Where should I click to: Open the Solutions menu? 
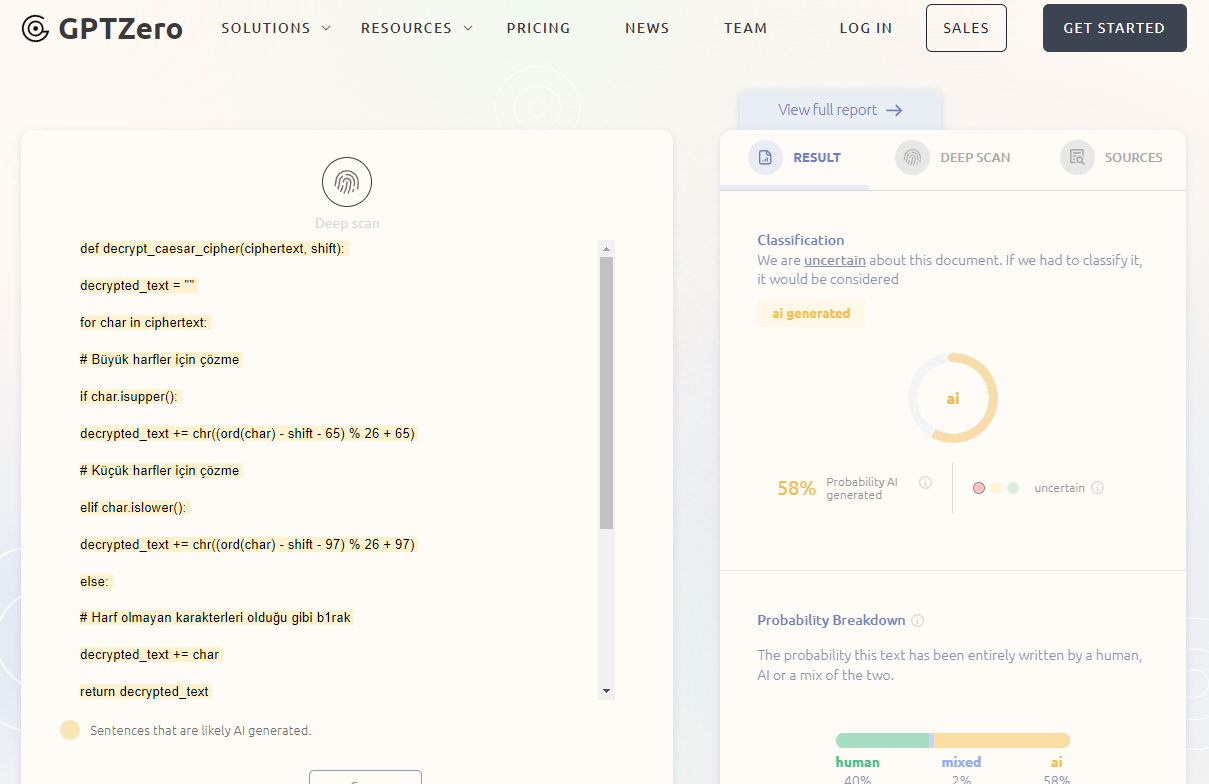[275, 28]
